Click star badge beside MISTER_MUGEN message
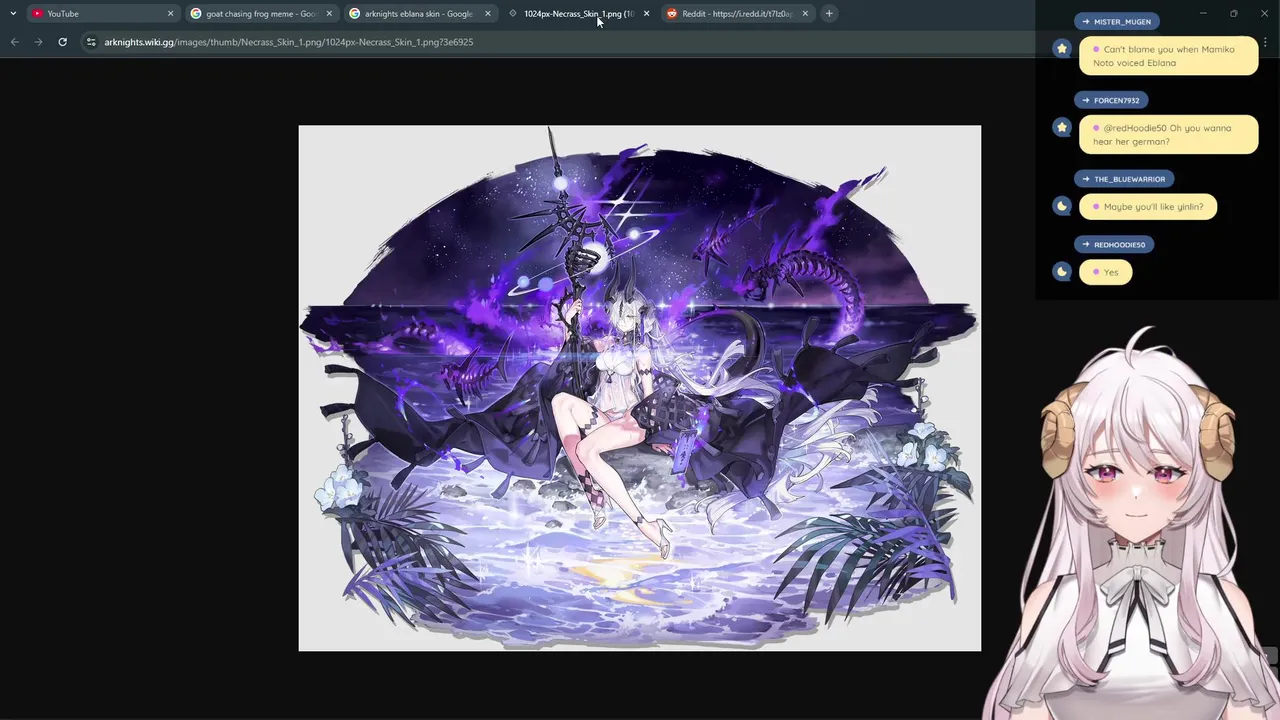 coord(1062,48)
